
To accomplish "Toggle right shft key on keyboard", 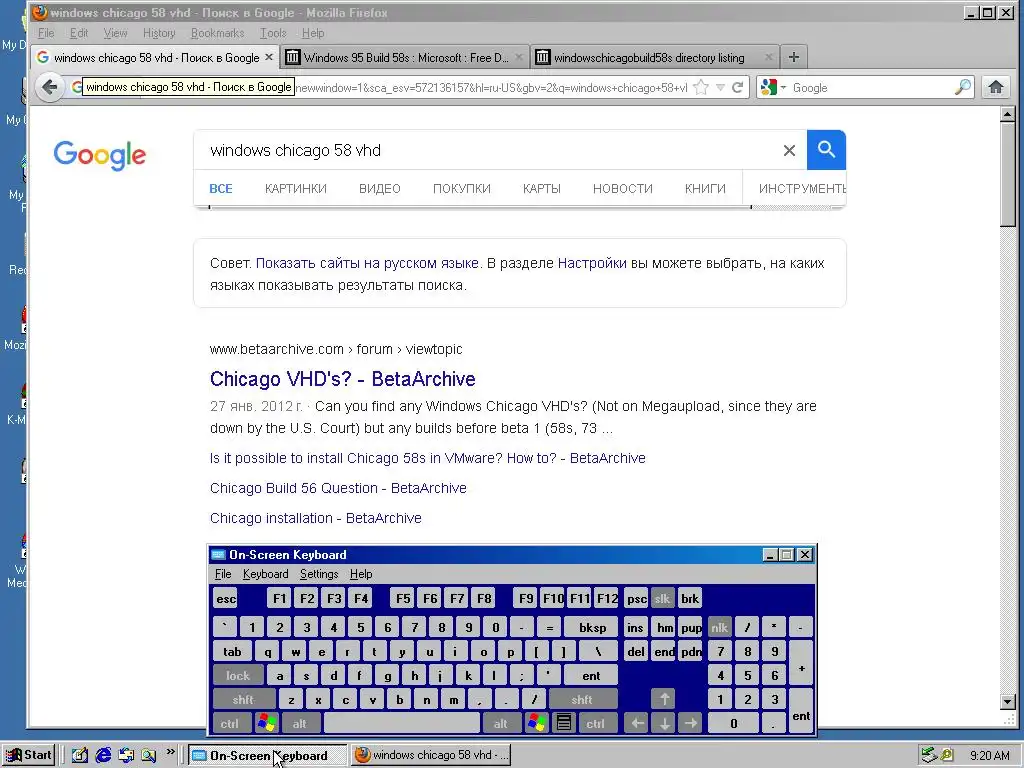I will pos(582,699).
